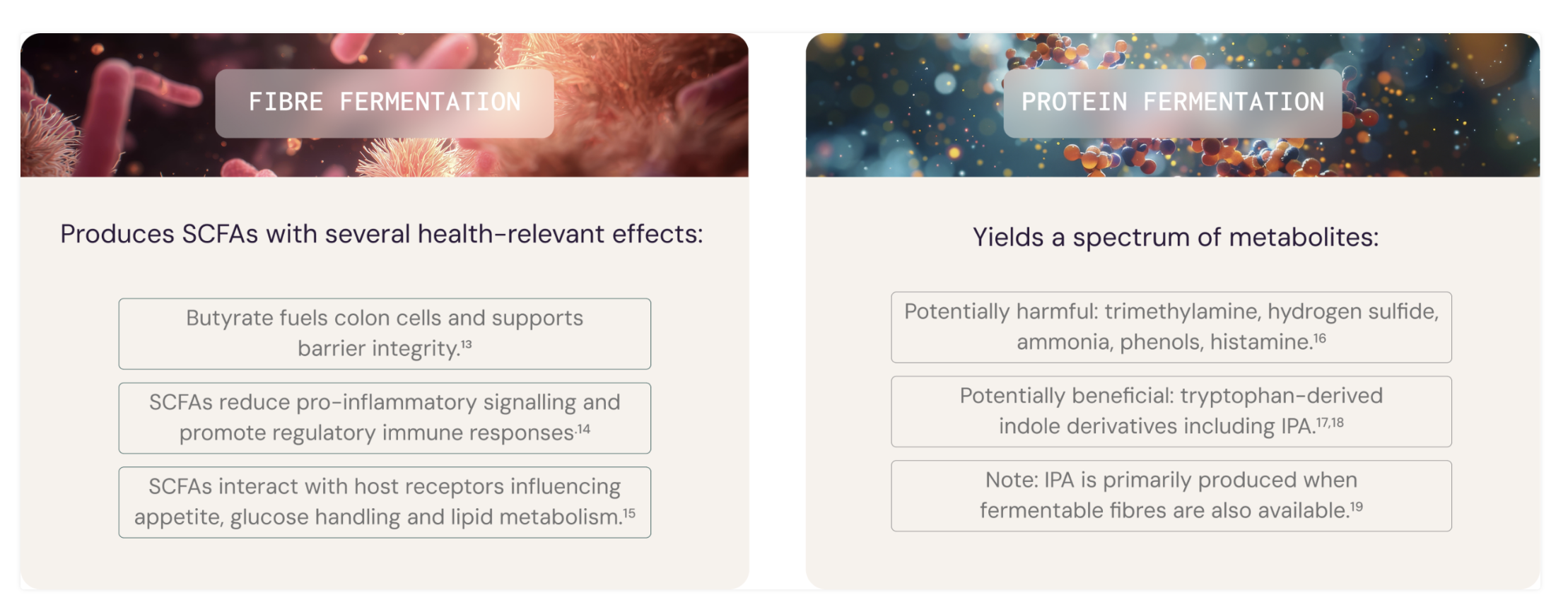Click the blue molecule header image
This screenshot has height=612, width=1568.
pyautogui.click(x=1173, y=105)
